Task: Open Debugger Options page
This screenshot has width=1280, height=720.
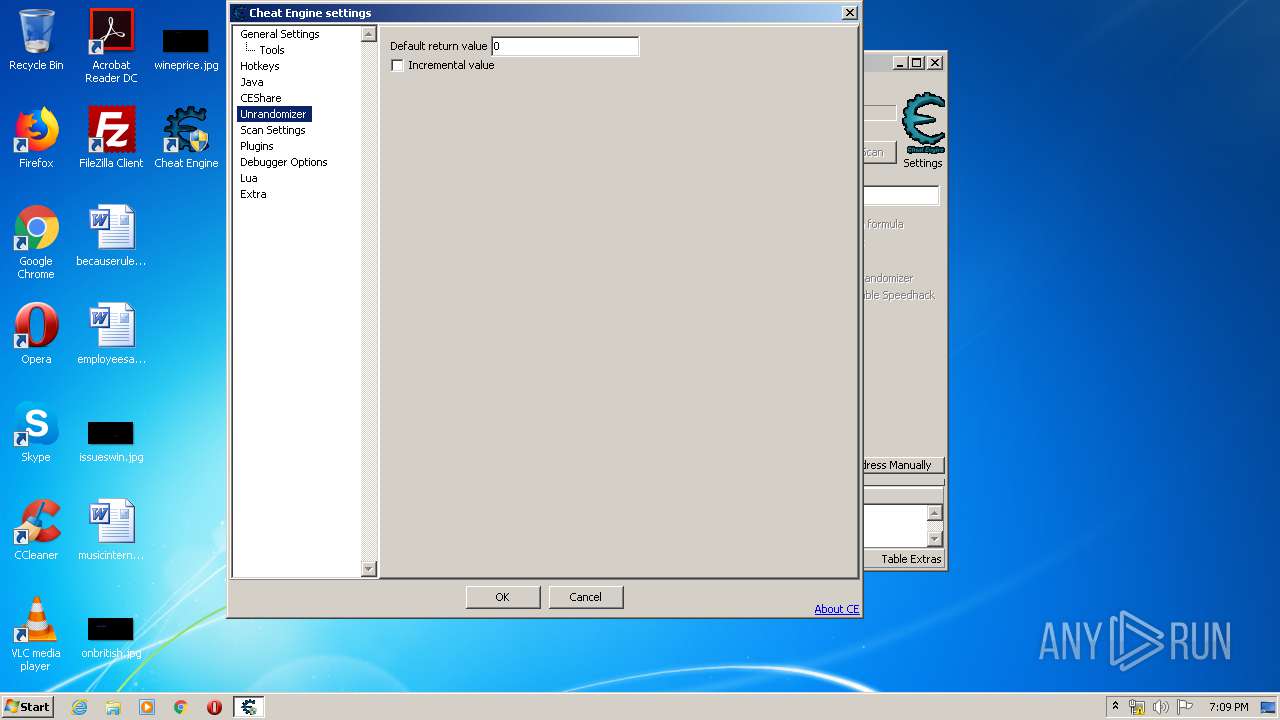Action: click(x=284, y=162)
